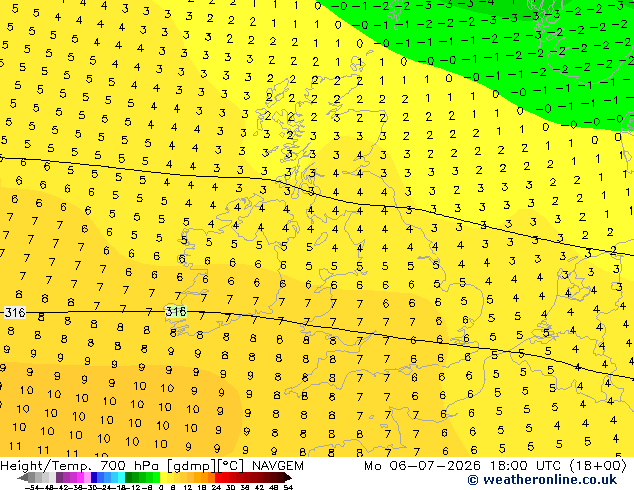The height and width of the screenshot is (490, 634).
Task: Click the dark red arrow at legend's hot end
Action: 288,478
